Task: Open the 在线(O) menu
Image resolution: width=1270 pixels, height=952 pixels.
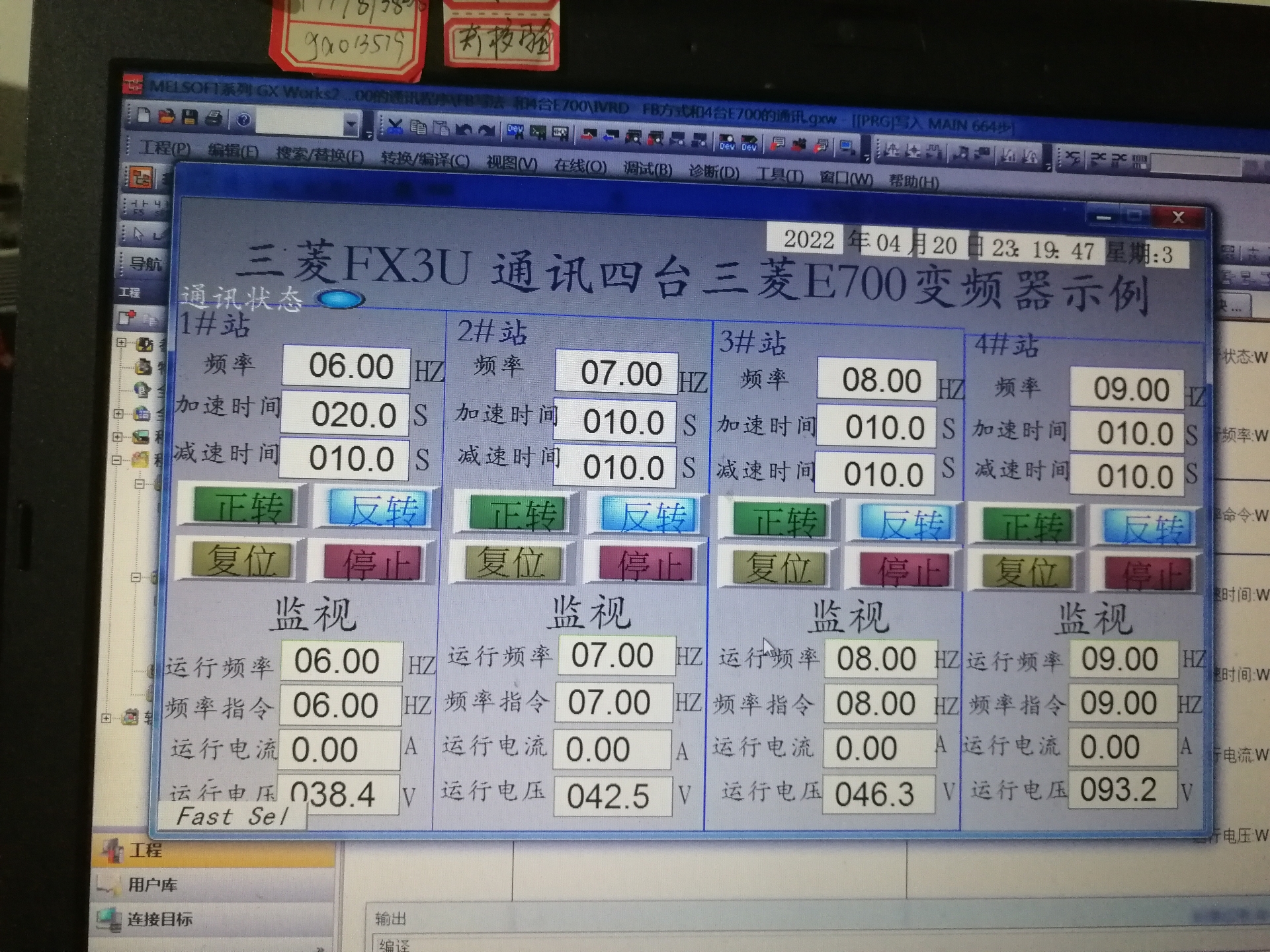Action: coord(579,166)
